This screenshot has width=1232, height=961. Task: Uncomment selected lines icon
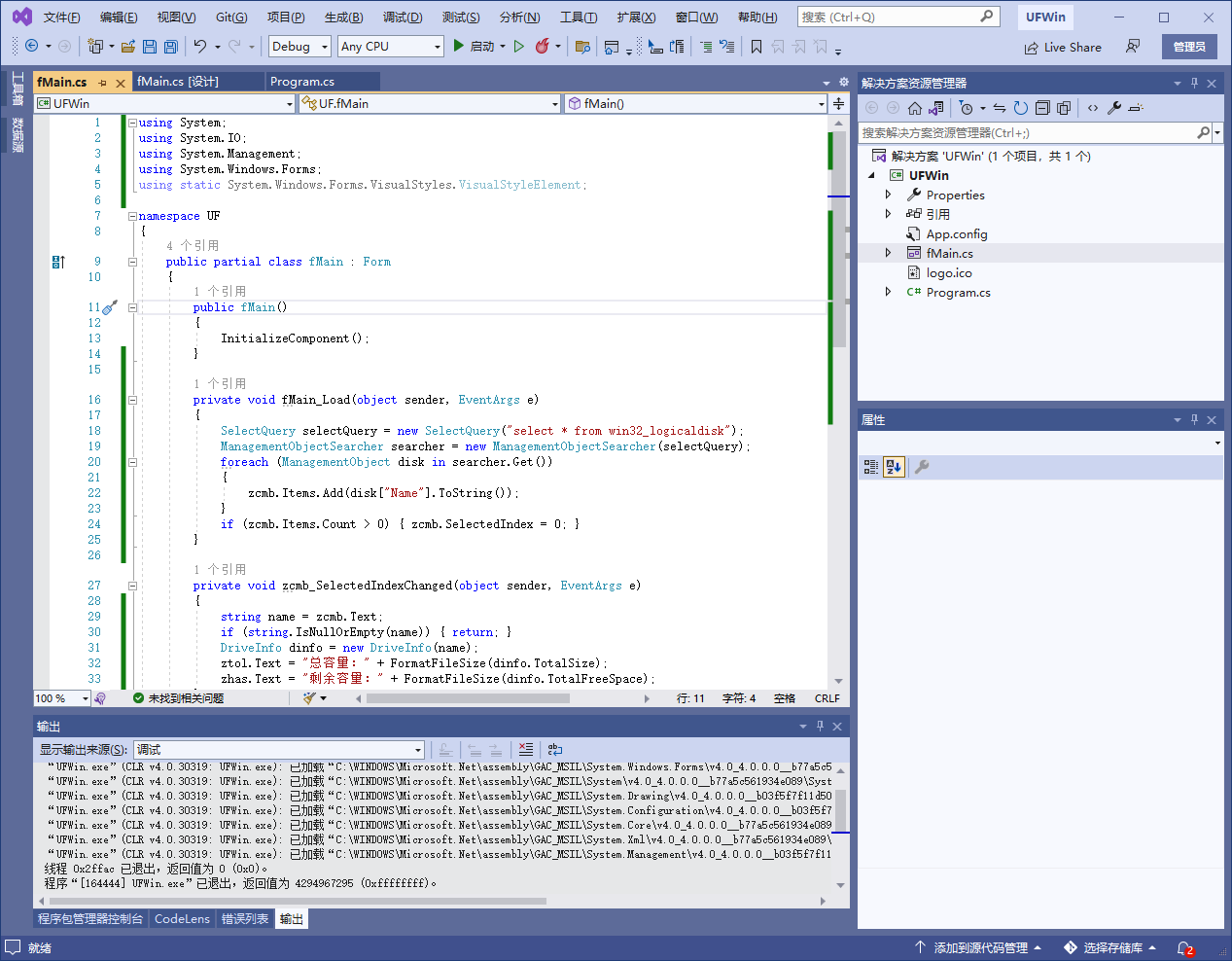pyautogui.click(x=726, y=46)
